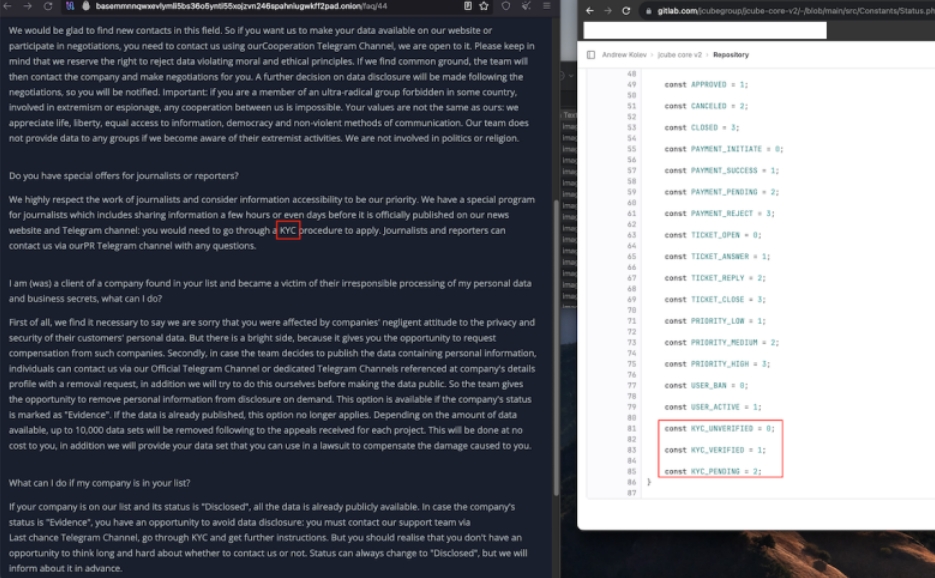Select the 'const PAYMENT_REJECT = 3;' line
935x578 pixels.
pyautogui.click(x=720, y=214)
